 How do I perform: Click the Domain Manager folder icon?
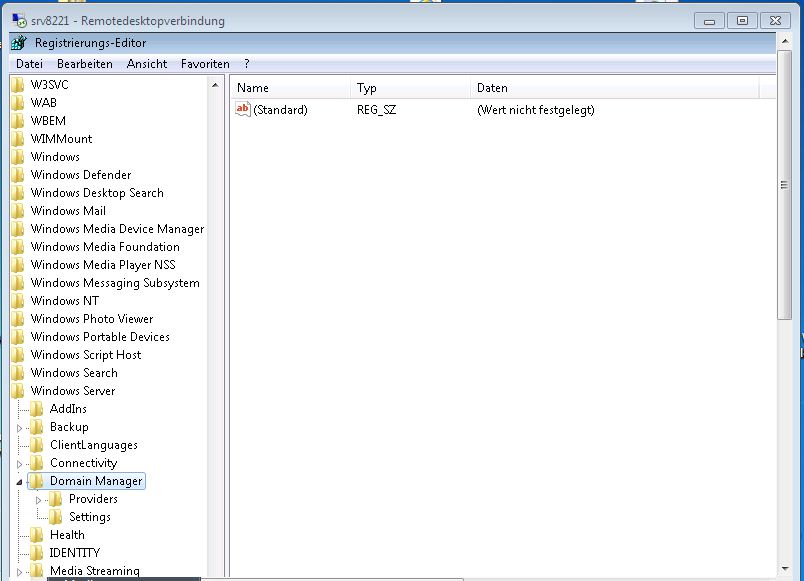[36, 481]
